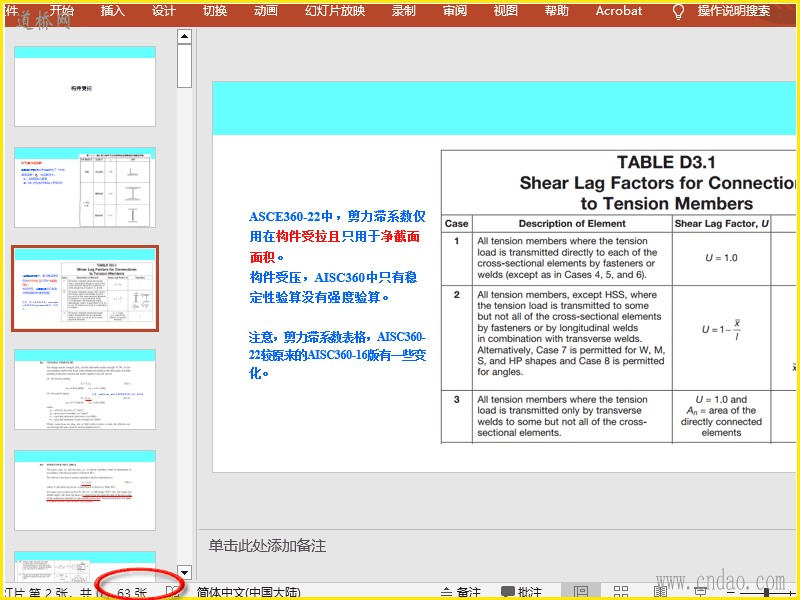Select the fourth slide thumbnail in the panel
This screenshot has width=800, height=600.
point(84,388)
